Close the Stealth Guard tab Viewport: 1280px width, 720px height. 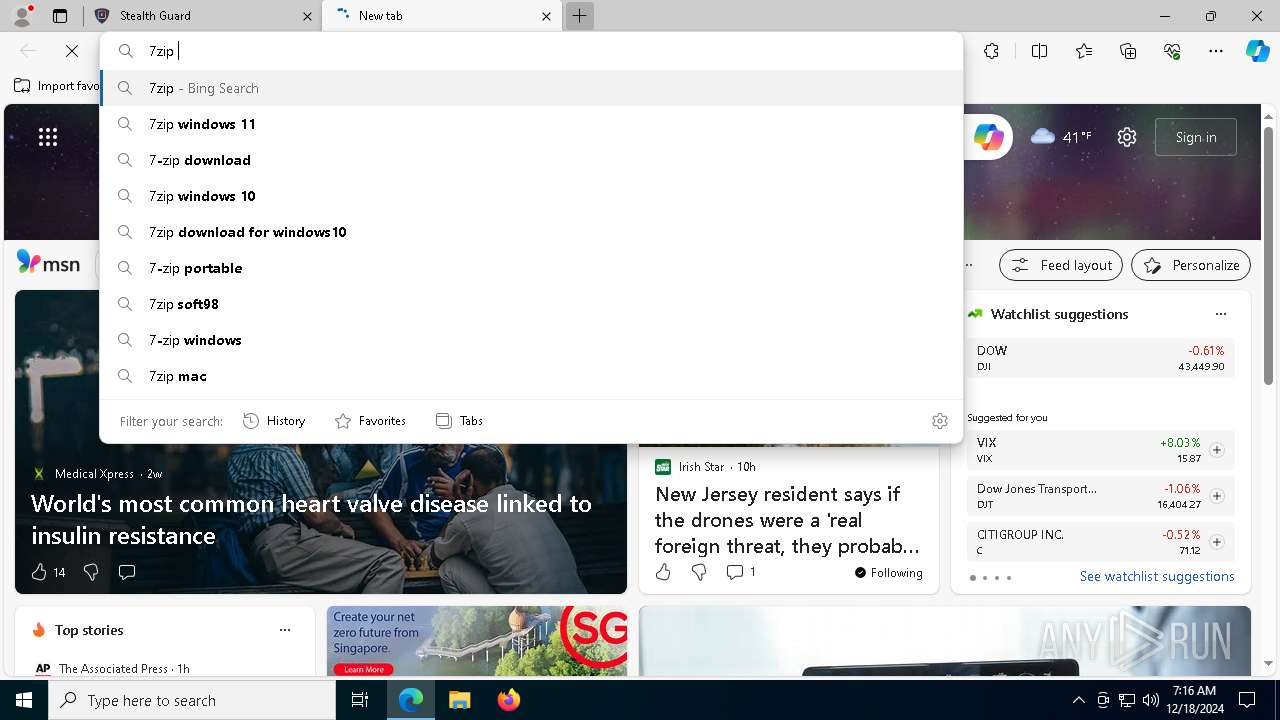pos(306,16)
